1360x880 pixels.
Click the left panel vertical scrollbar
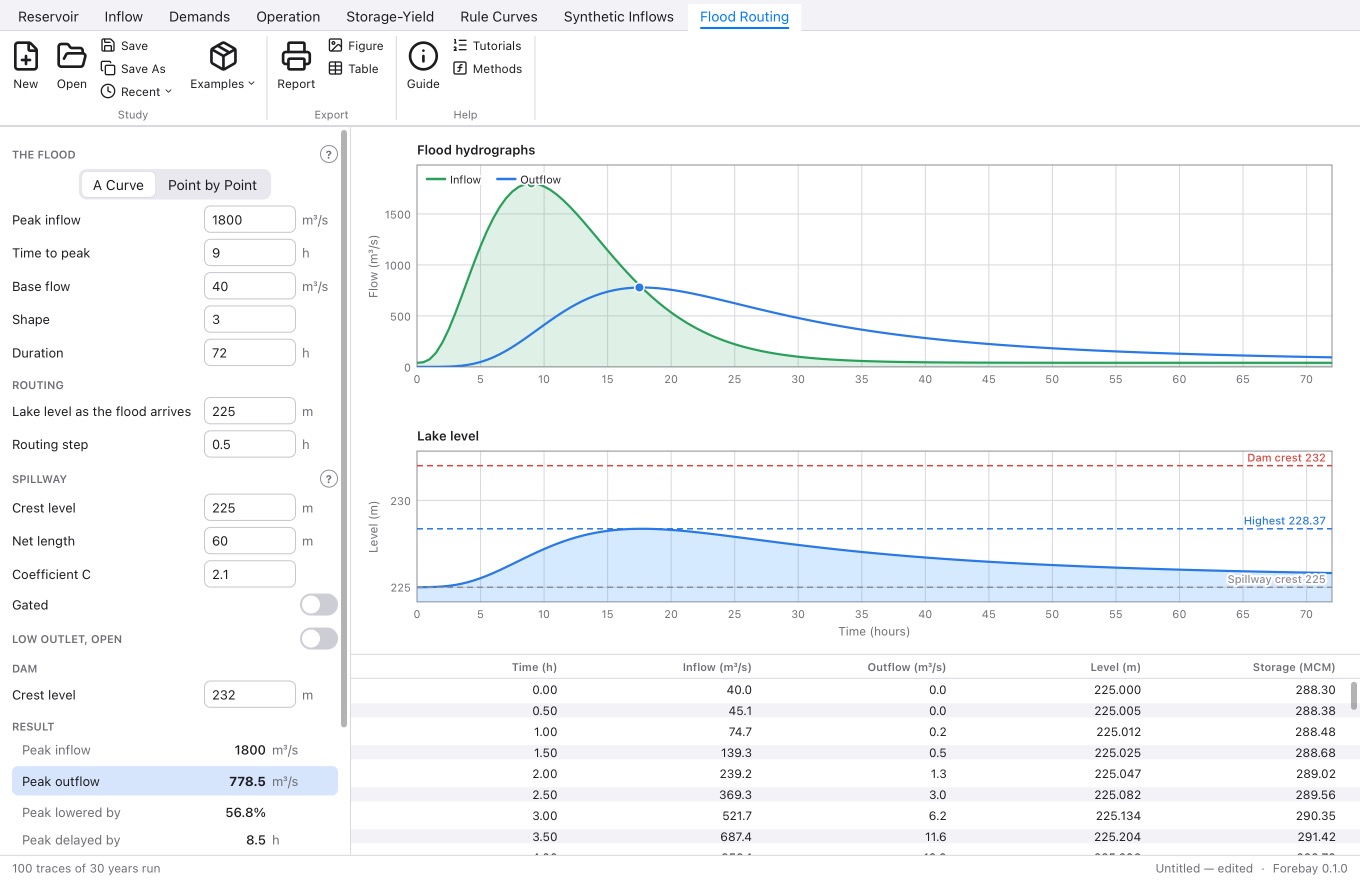(x=345, y=428)
